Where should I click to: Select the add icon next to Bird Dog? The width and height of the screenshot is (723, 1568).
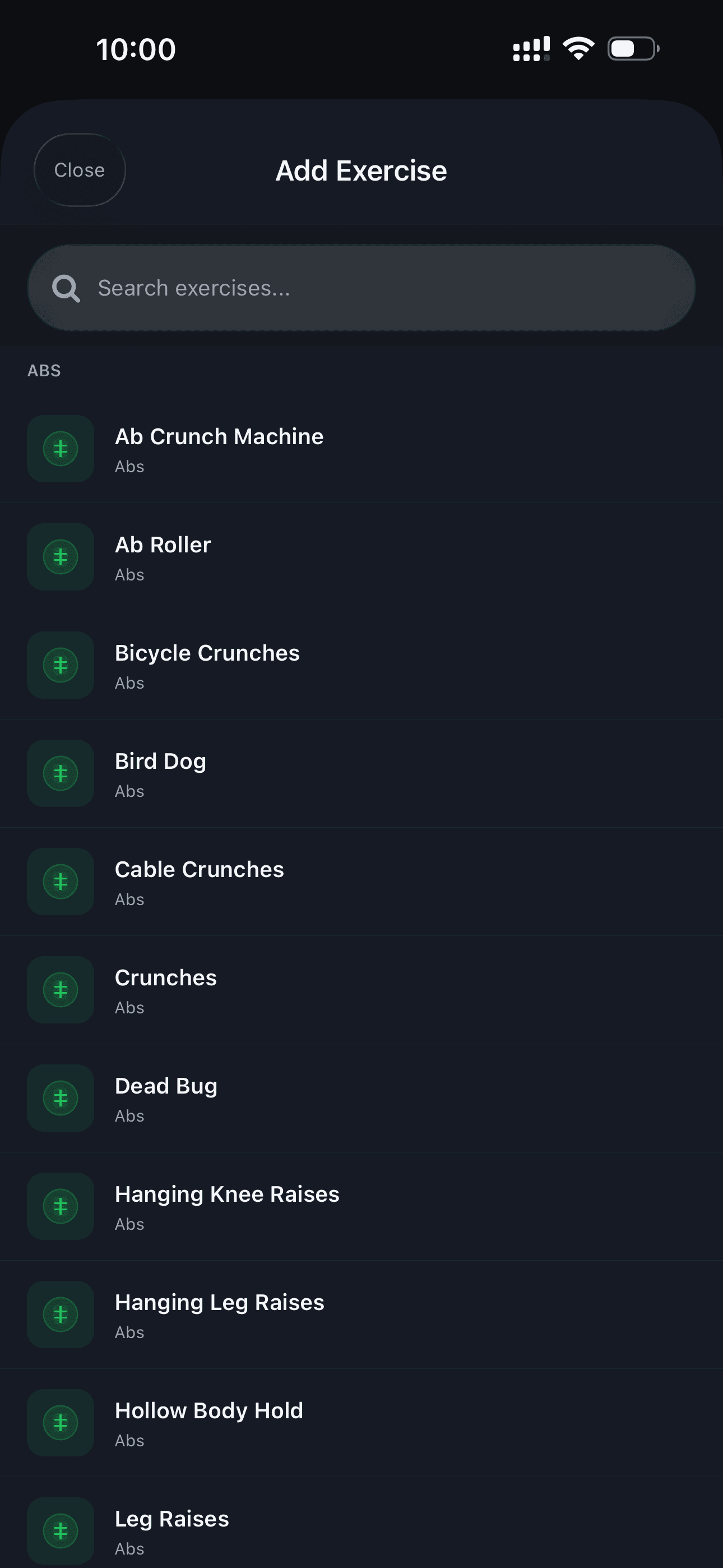59,774
